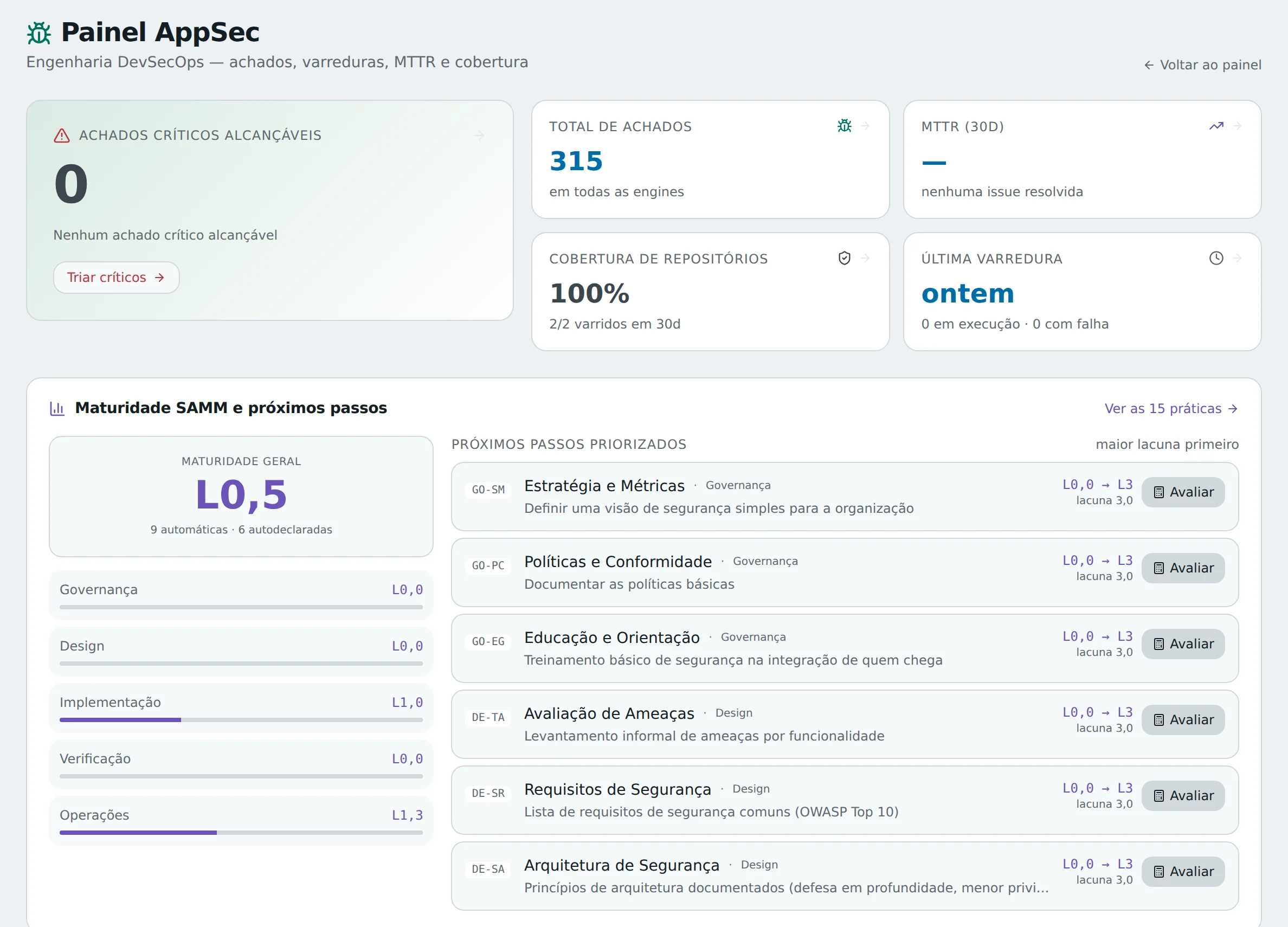Viewport: 1288px width, 927px height.
Task: Click the DE-TA practice code badge
Action: [488, 717]
